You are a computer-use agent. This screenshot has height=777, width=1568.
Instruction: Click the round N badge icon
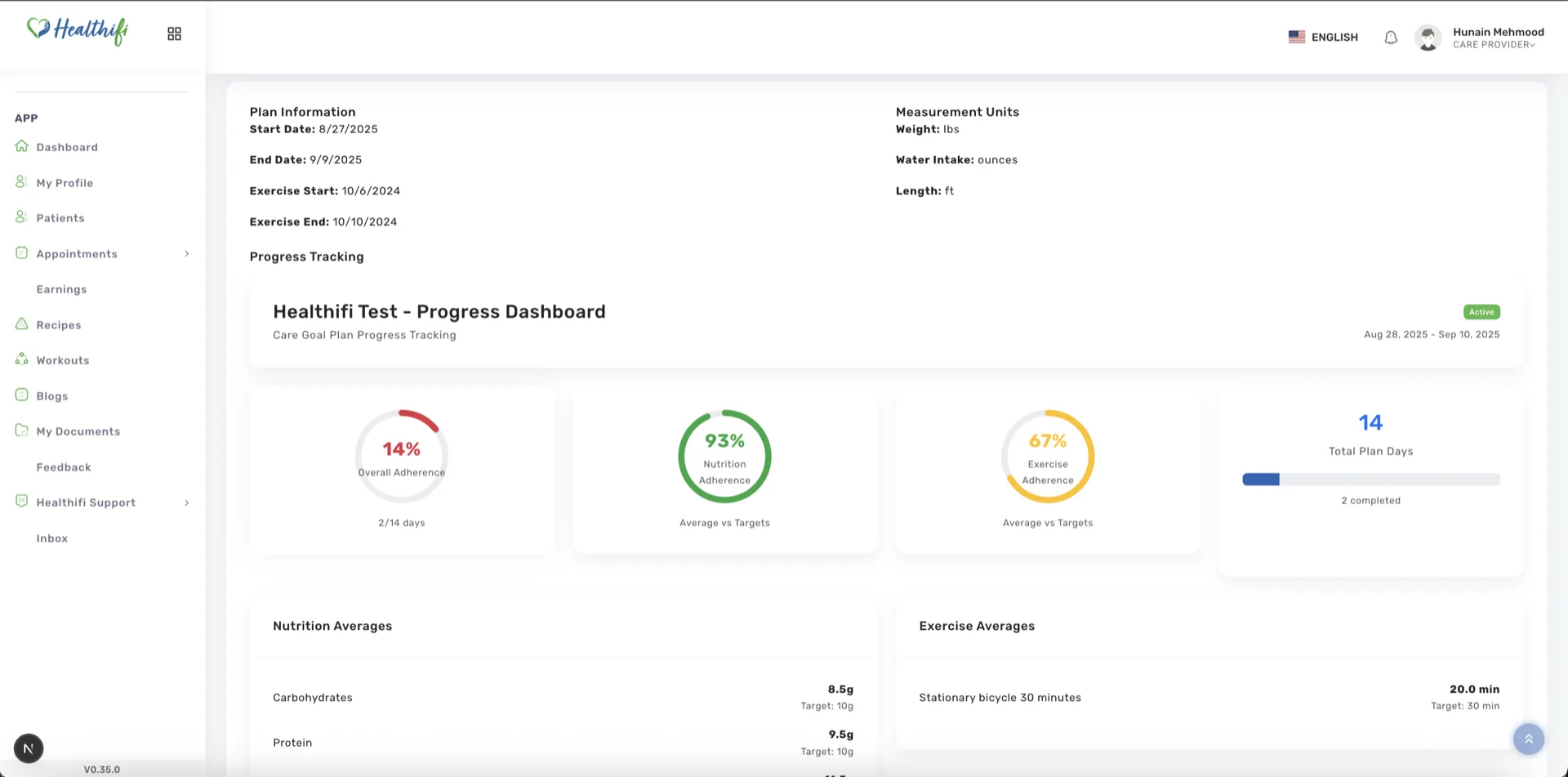(29, 748)
